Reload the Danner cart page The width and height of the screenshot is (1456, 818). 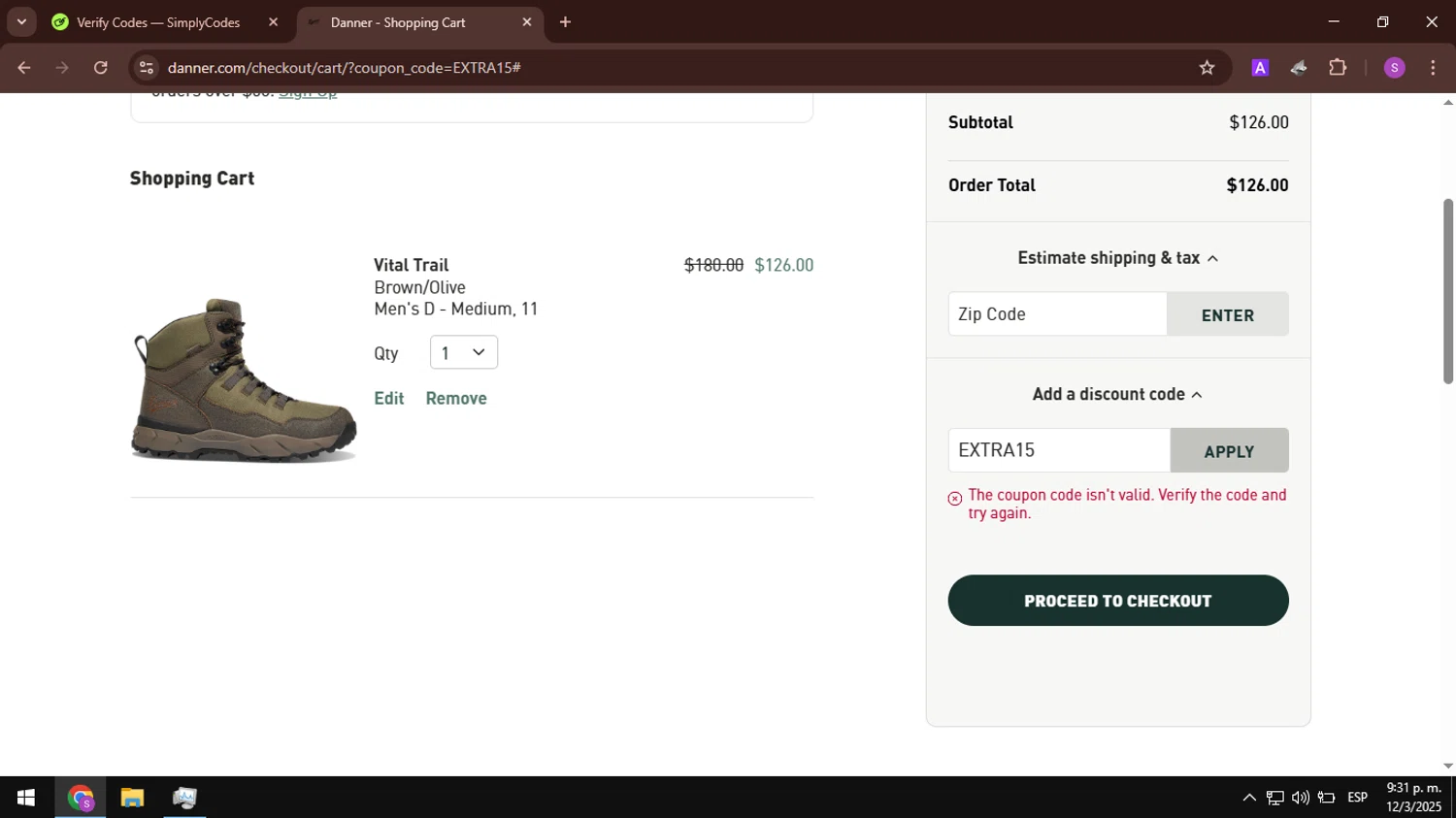click(101, 68)
